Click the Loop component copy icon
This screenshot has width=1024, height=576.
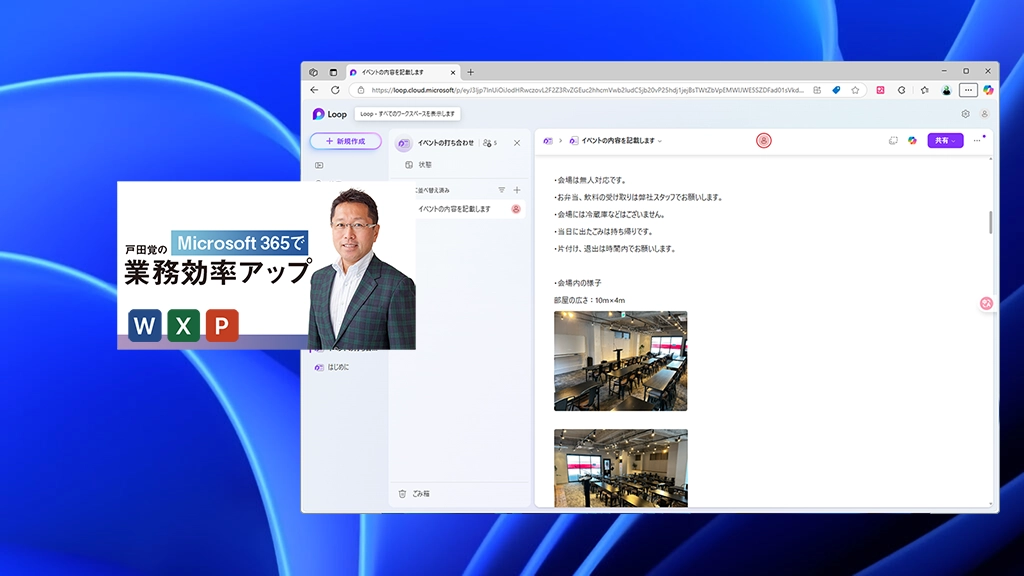[x=893, y=141]
